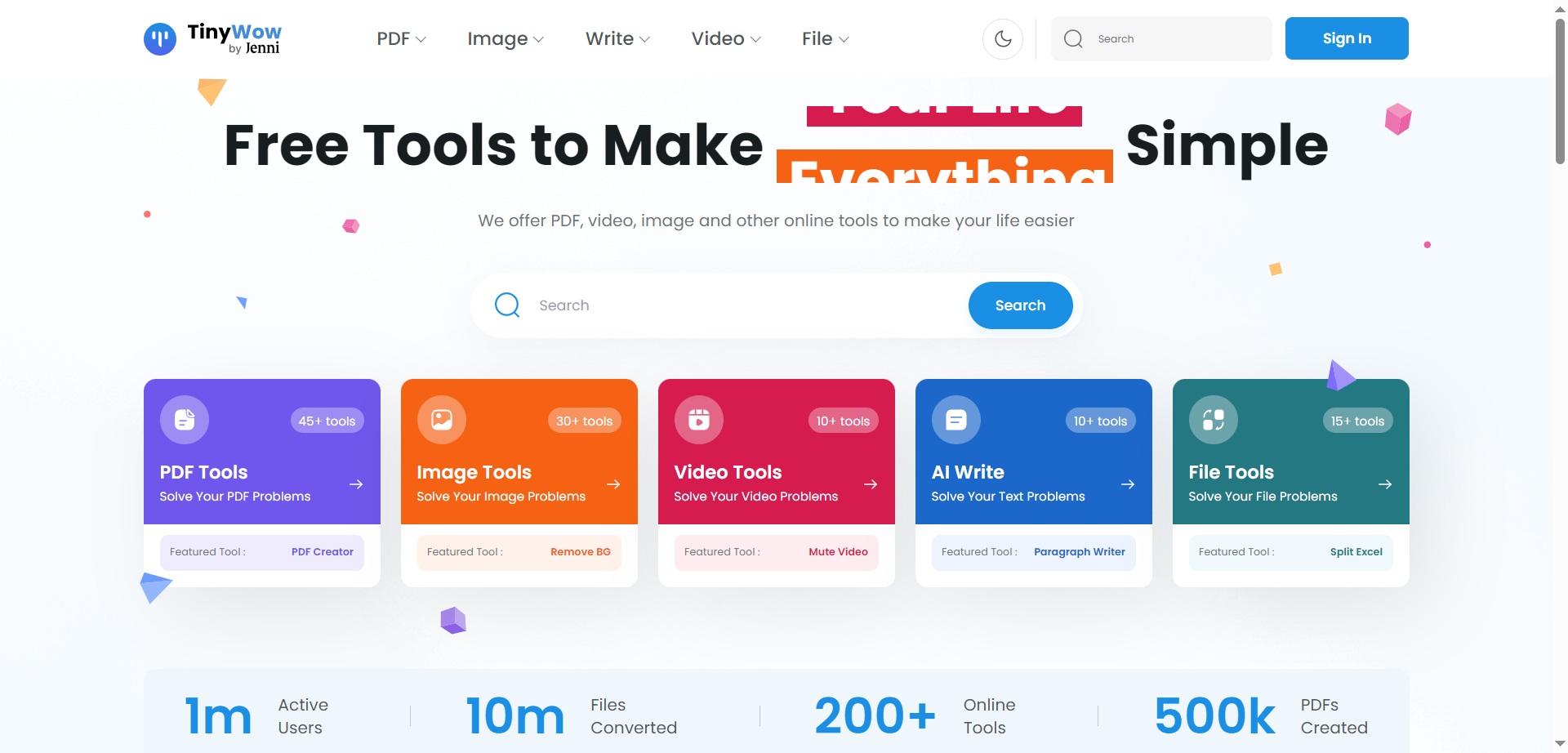
Task: Click 'Solve Your PDF Problems' text
Action: pos(235,497)
